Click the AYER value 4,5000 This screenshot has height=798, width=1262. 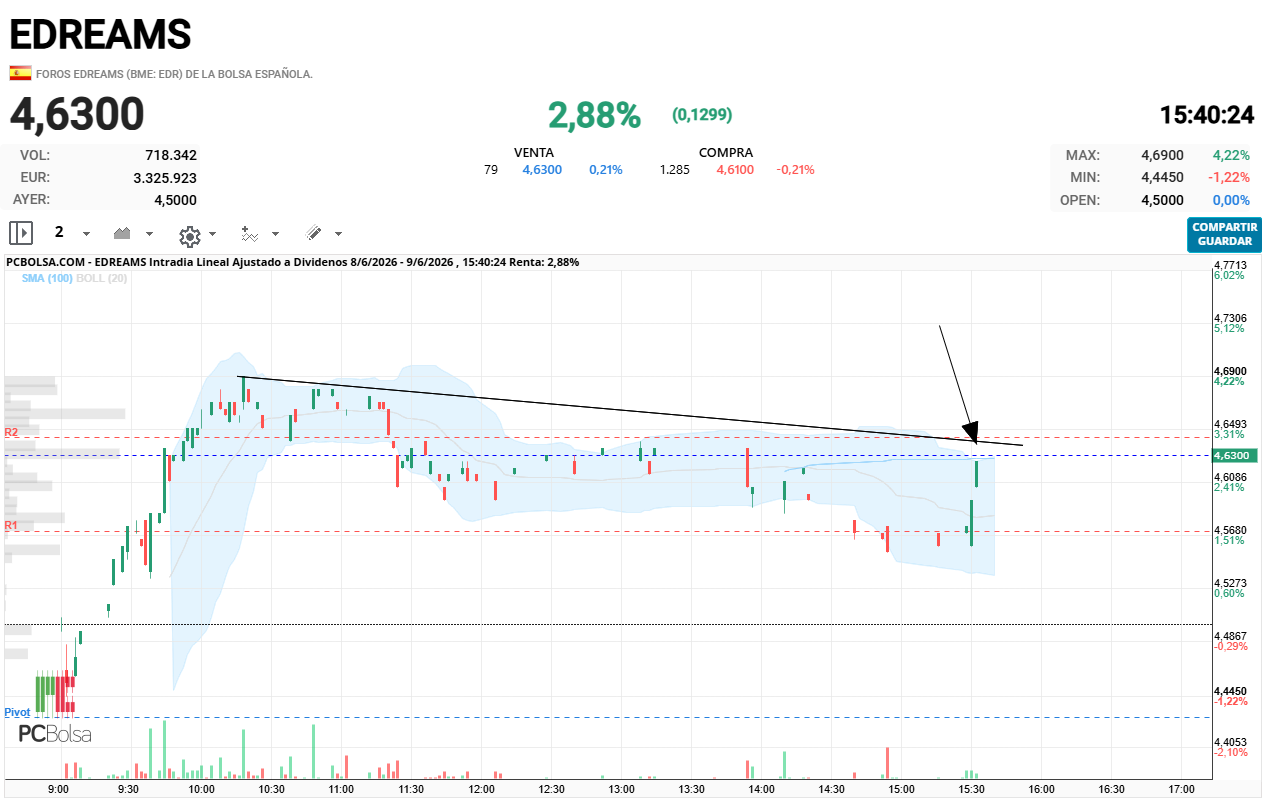tap(175, 199)
